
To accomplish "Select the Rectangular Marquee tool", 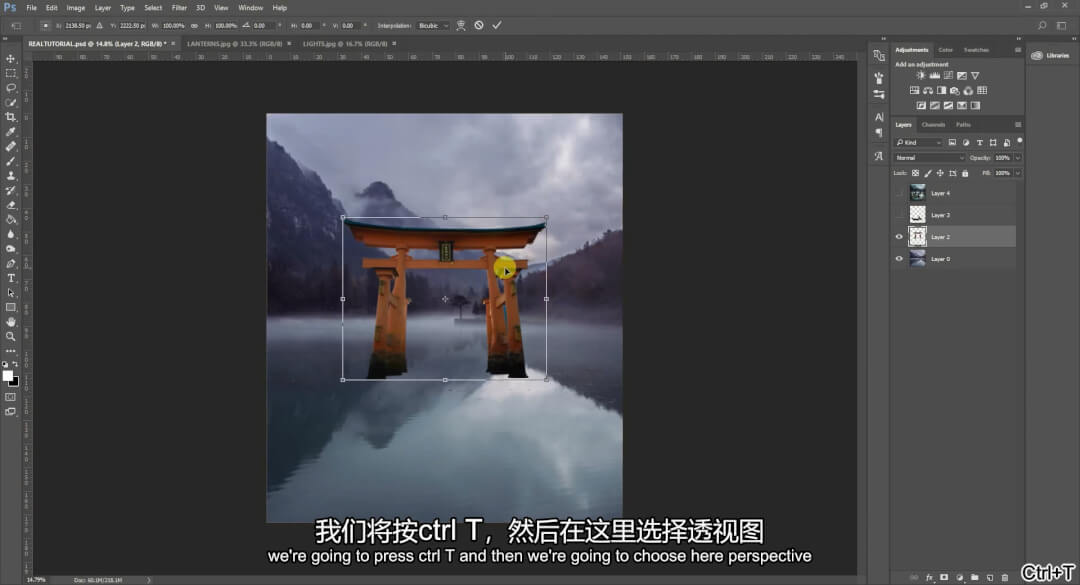I will (x=10, y=73).
